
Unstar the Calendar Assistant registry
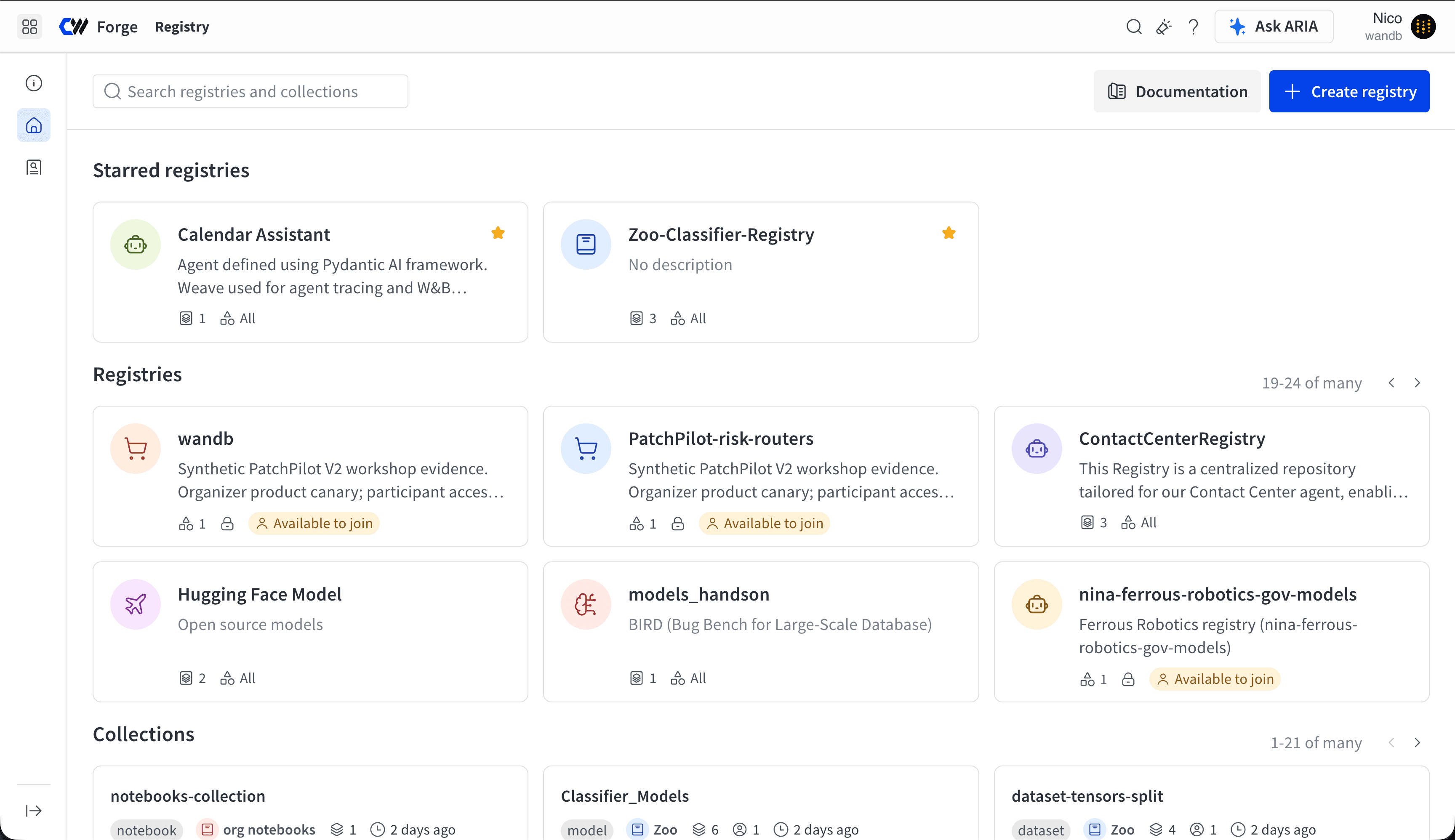[498, 233]
